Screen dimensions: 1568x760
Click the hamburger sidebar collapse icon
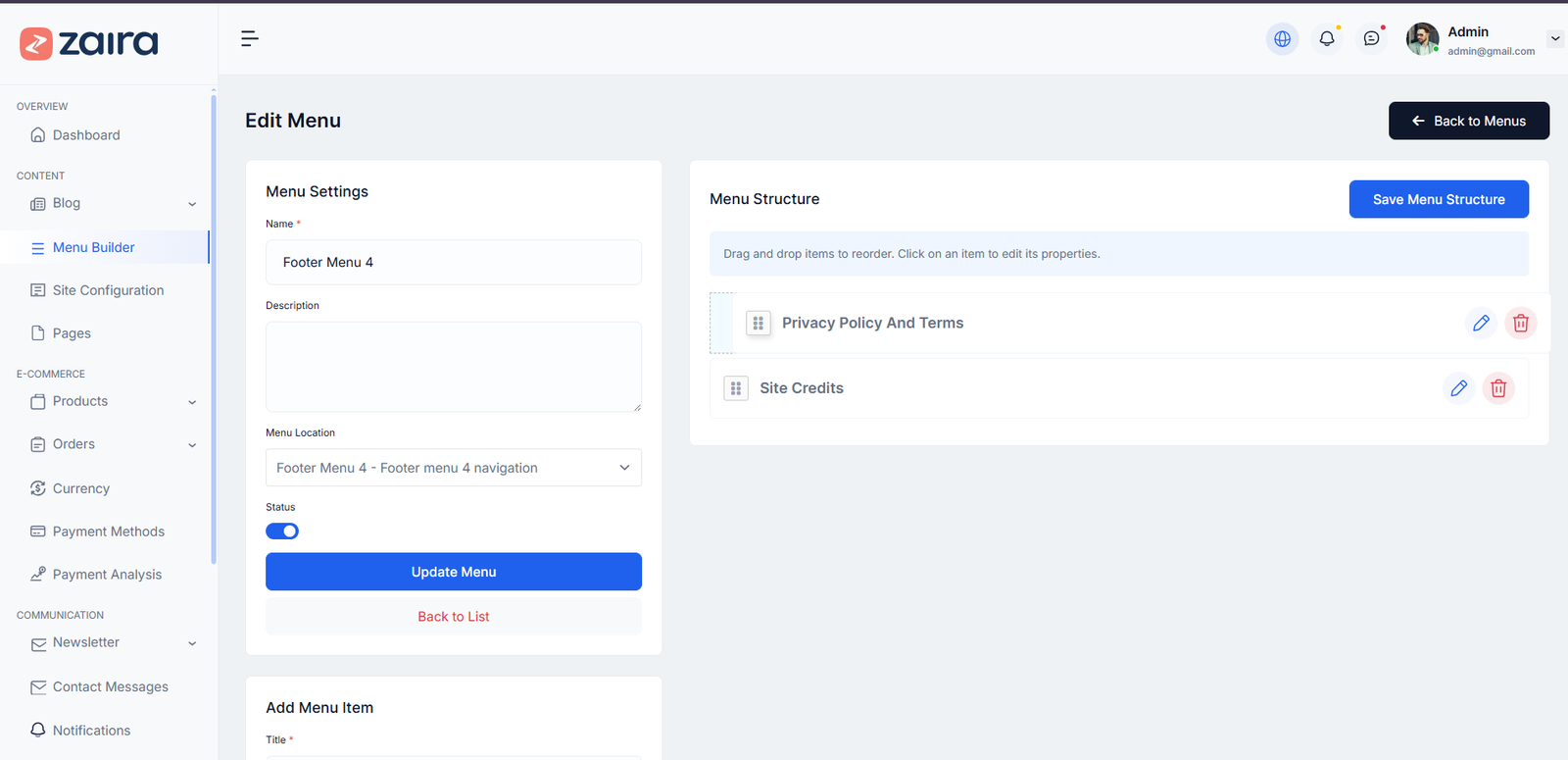pos(249,38)
